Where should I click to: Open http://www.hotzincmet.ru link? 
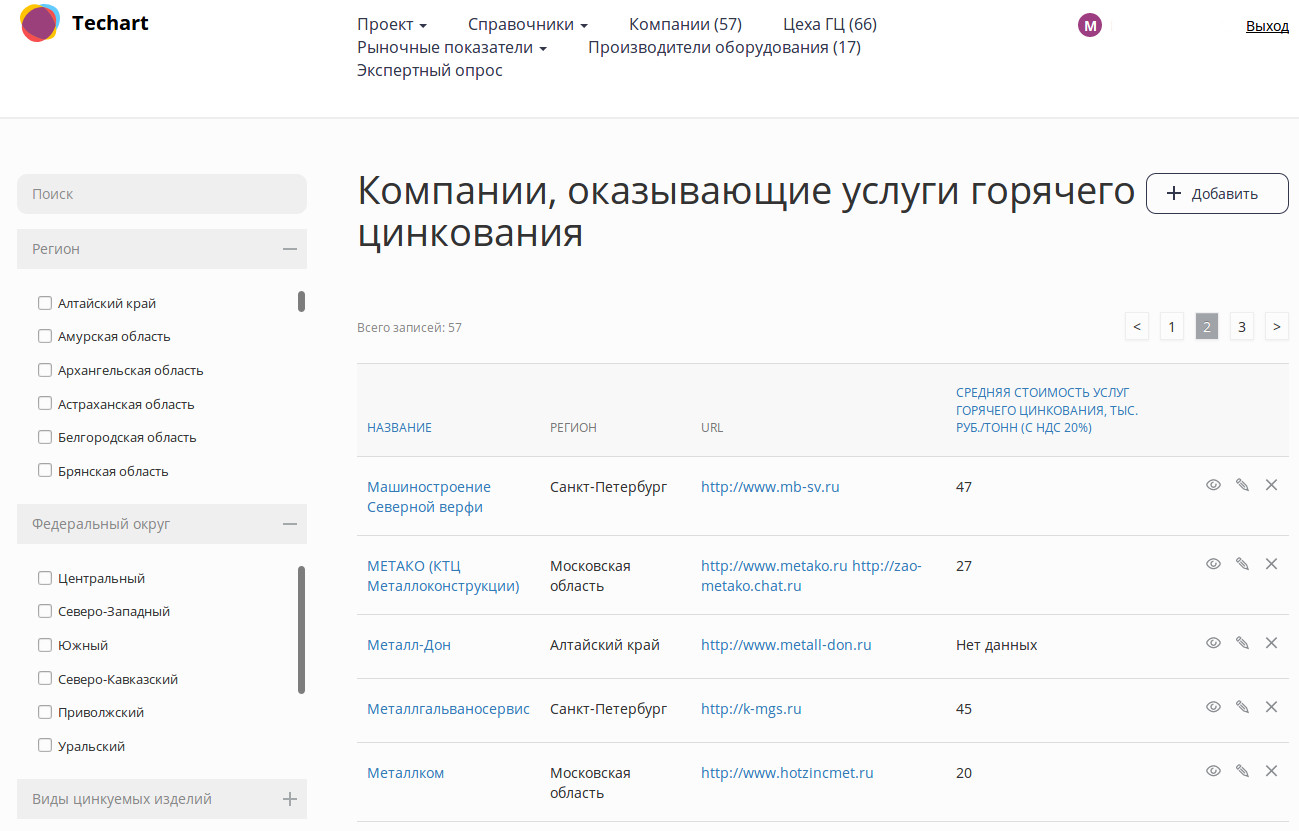787,773
